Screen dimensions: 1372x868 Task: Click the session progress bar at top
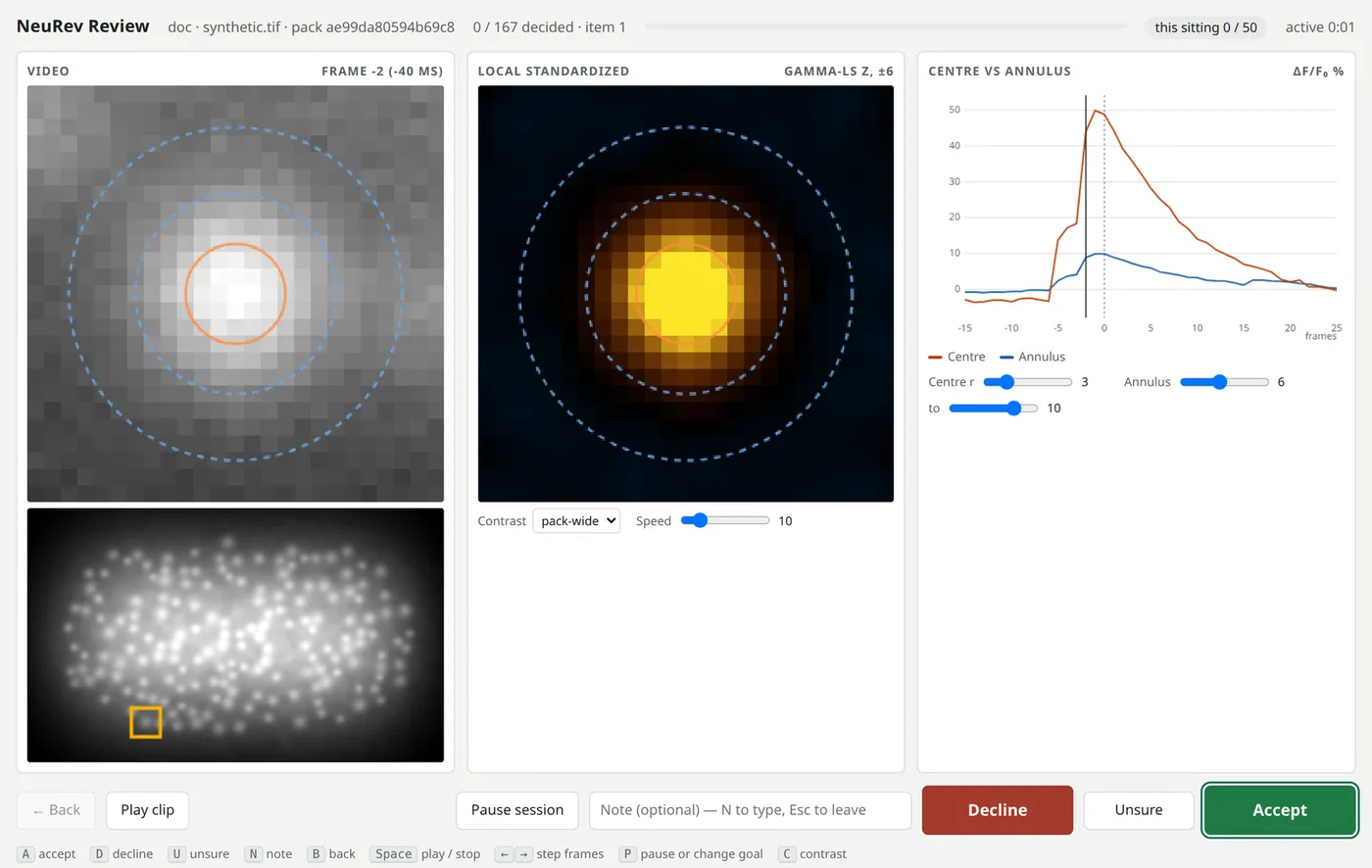tap(885, 27)
